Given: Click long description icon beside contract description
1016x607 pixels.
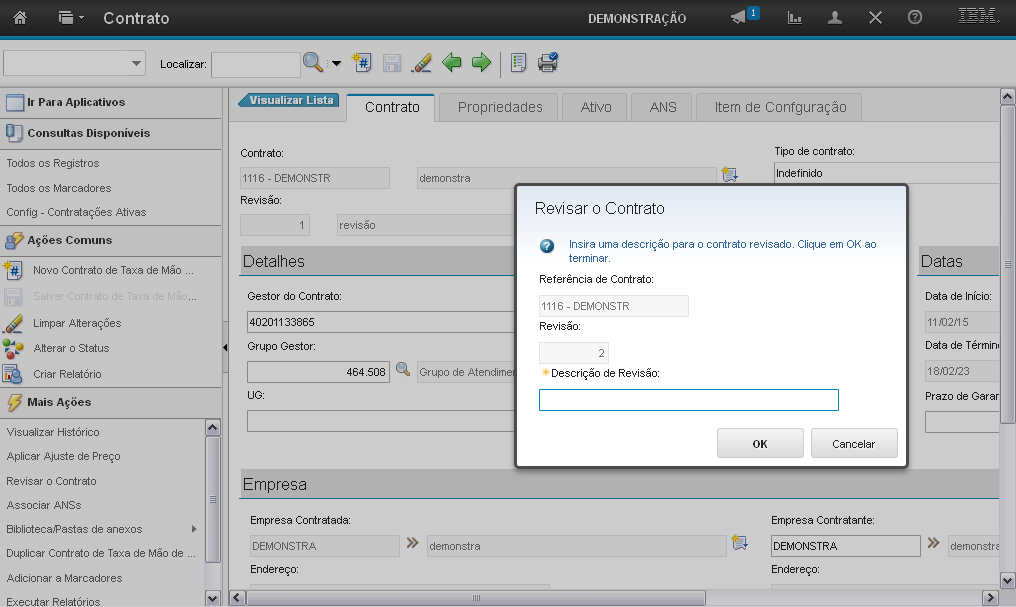Looking at the screenshot, I should tap(730, 175).
